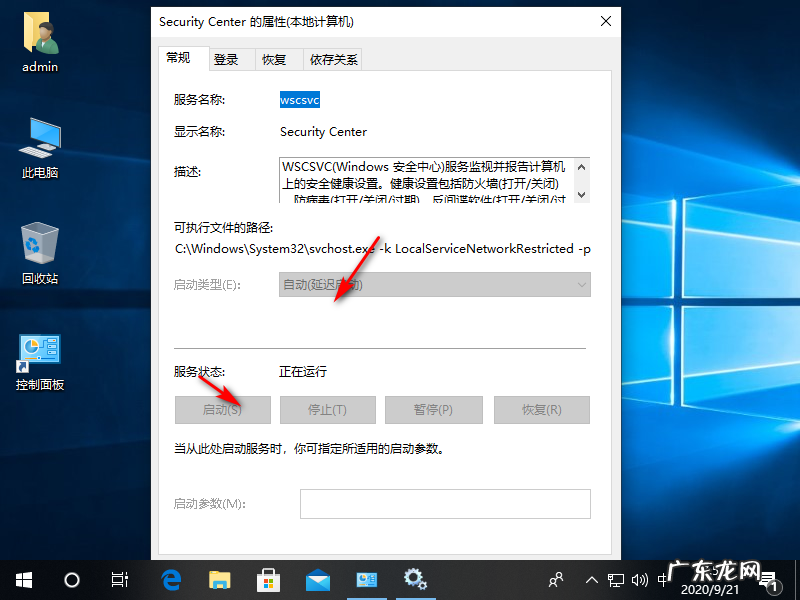Open the Start menu
The height and width of the screenshot is (600, 800).
pos(23,580)
